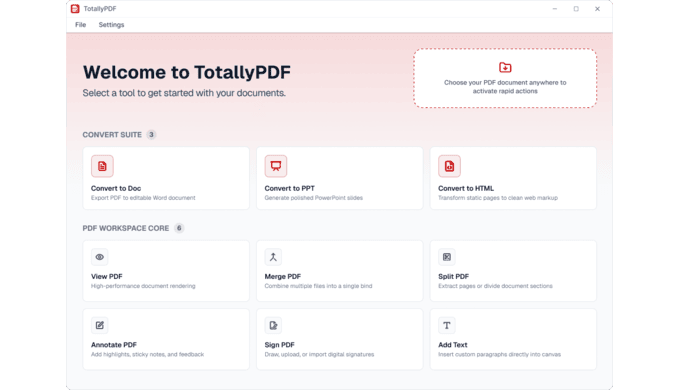The width and height of the screenshot is (680, 390).
Task: Open the File menu
Action: click(x=80, y=25)
